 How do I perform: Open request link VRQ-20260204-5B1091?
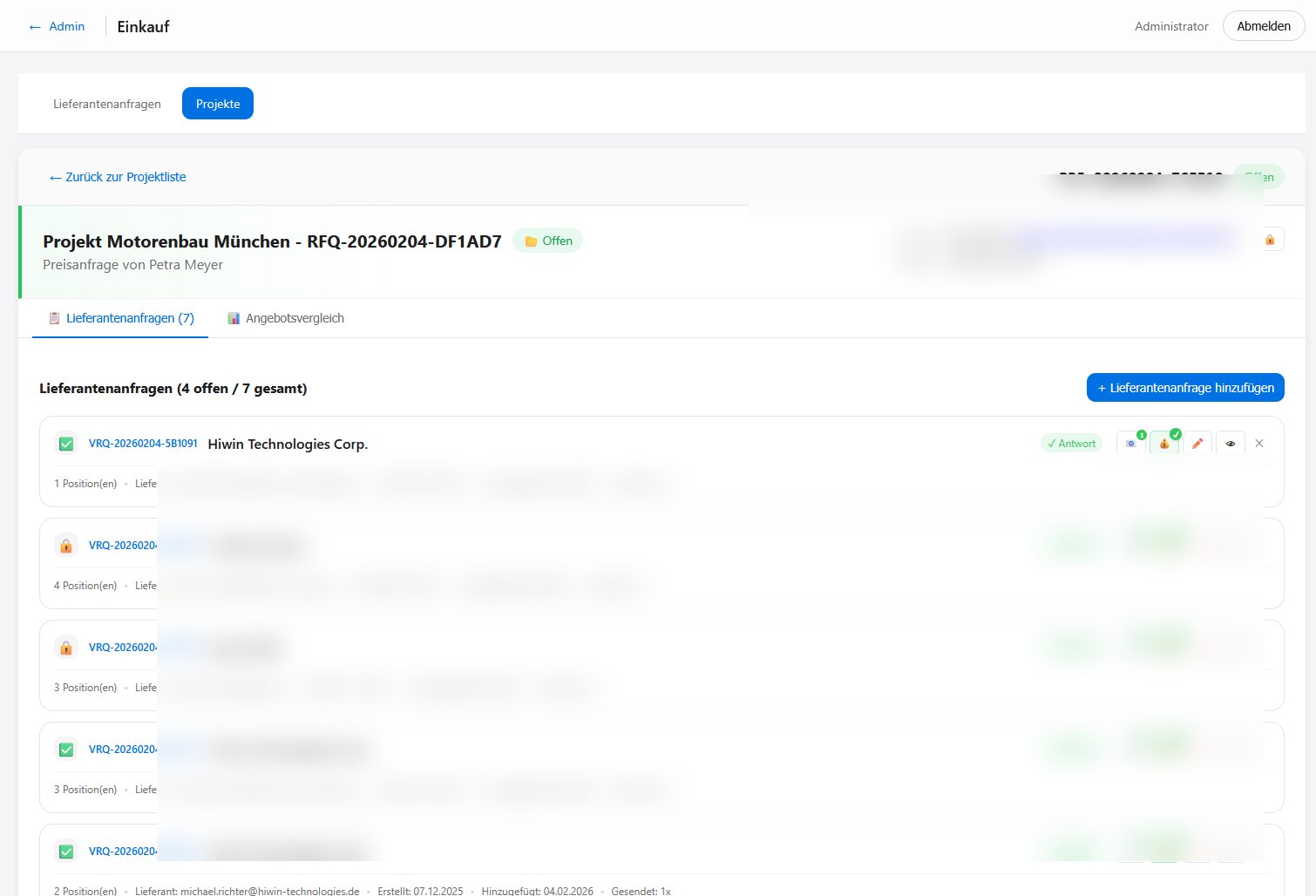(143, 444)
